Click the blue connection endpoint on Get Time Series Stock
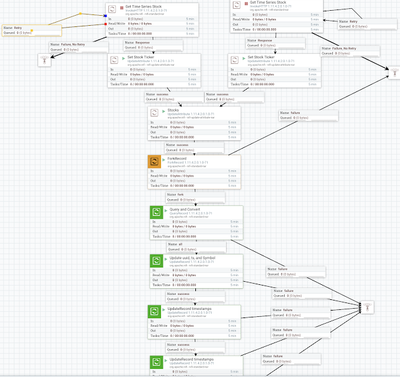 pos(105,16)
